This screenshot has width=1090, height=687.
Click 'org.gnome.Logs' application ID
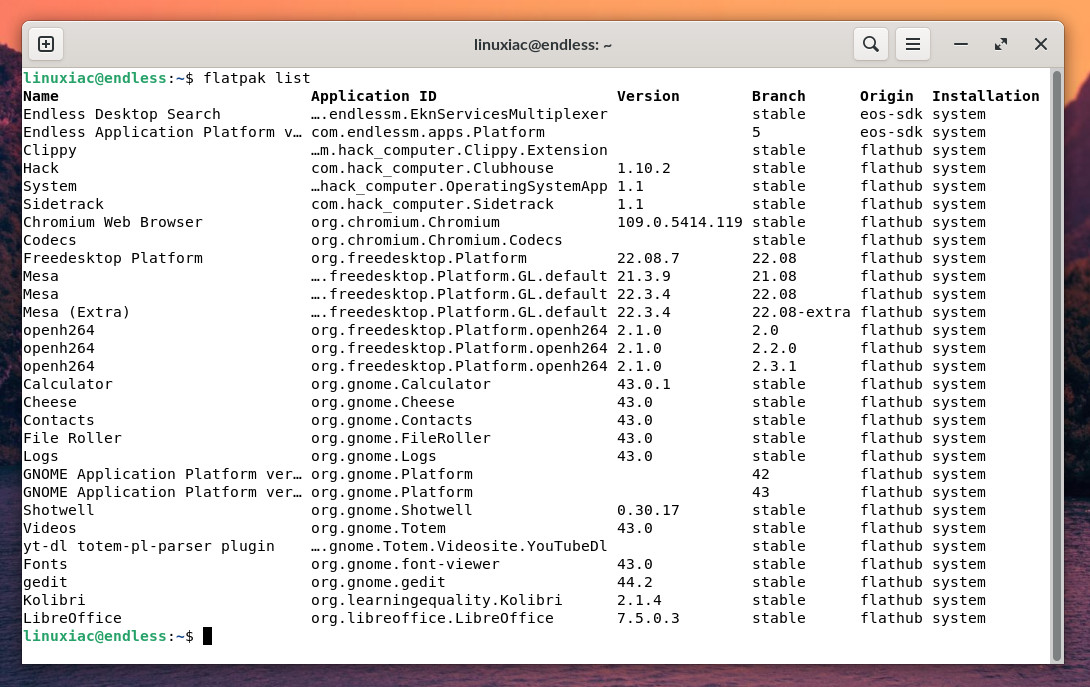[x=373, y=457]
